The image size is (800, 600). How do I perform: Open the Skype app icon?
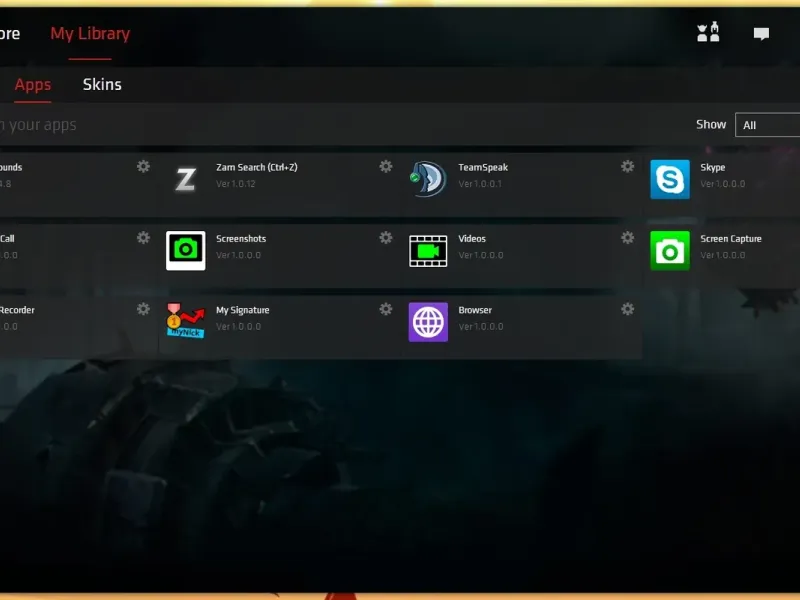pos(670,180)
